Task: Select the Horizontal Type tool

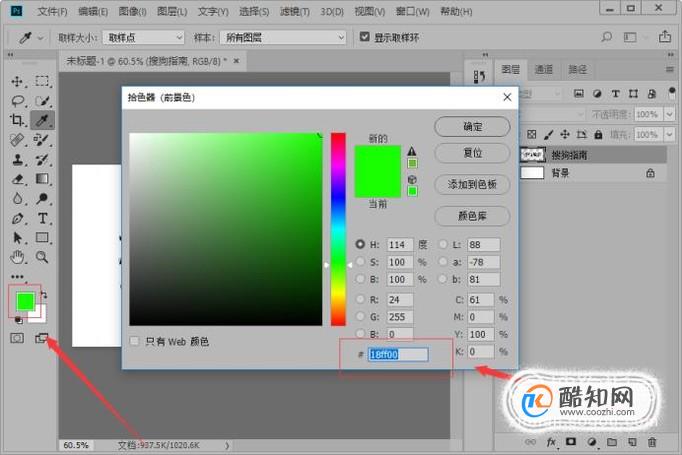Action: tap(43, 218)
